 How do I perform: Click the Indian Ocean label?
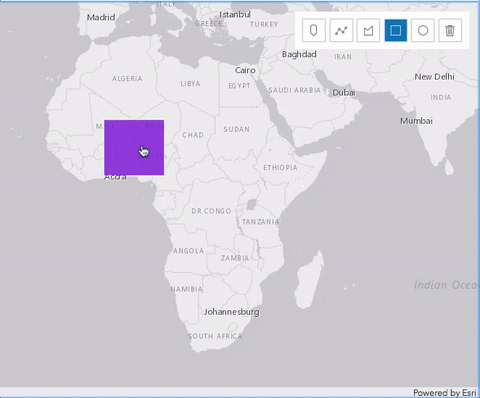click(446, 285)
